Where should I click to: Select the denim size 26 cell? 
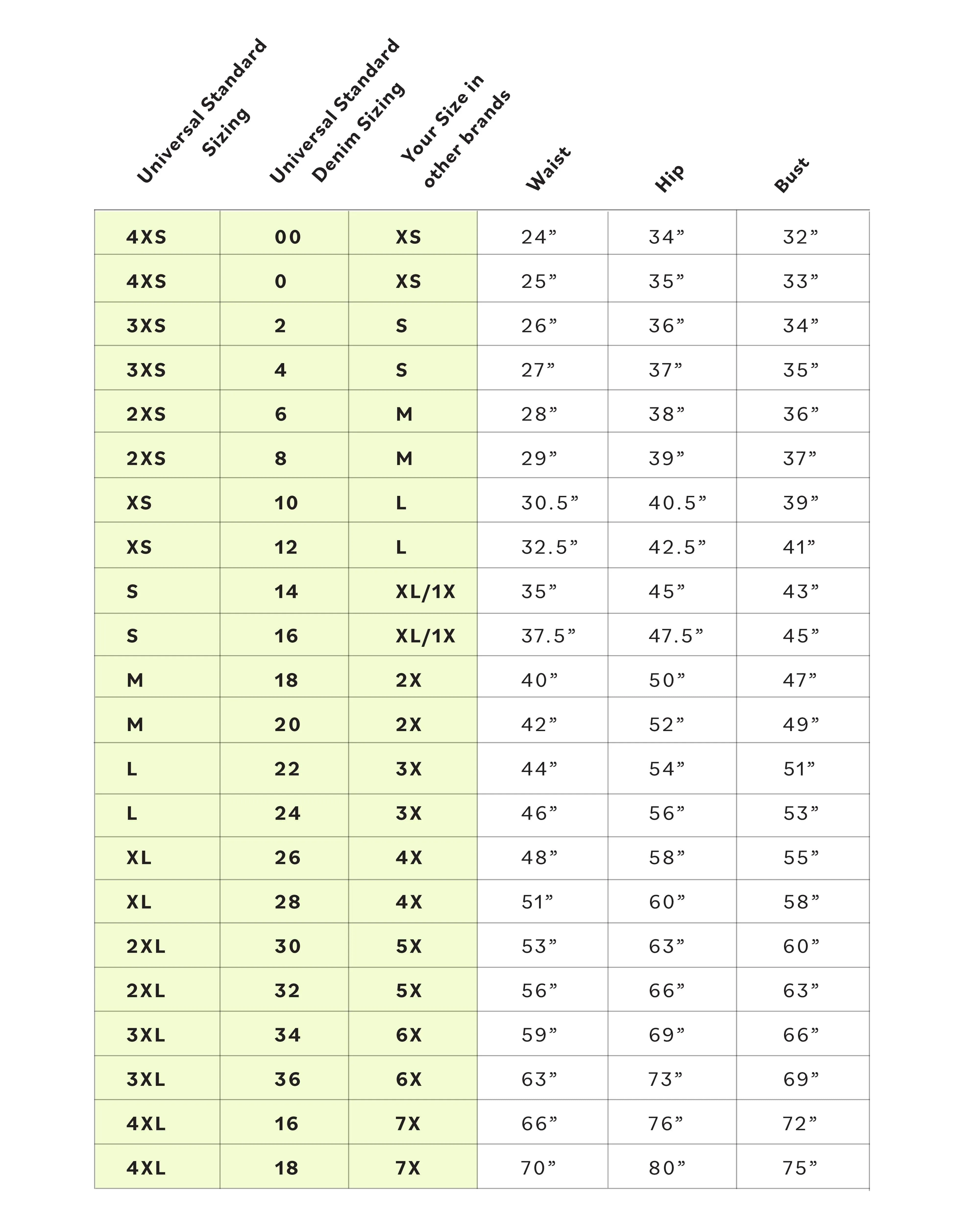287,857
